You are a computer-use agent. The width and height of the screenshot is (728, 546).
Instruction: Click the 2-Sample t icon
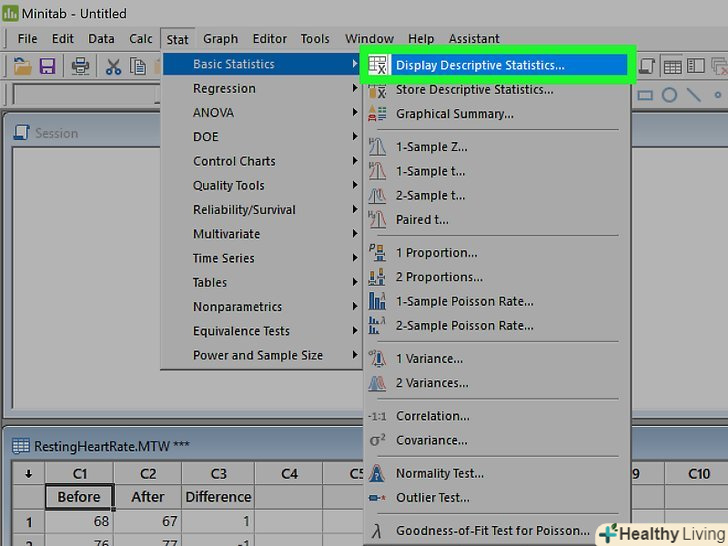coord(377,195)
